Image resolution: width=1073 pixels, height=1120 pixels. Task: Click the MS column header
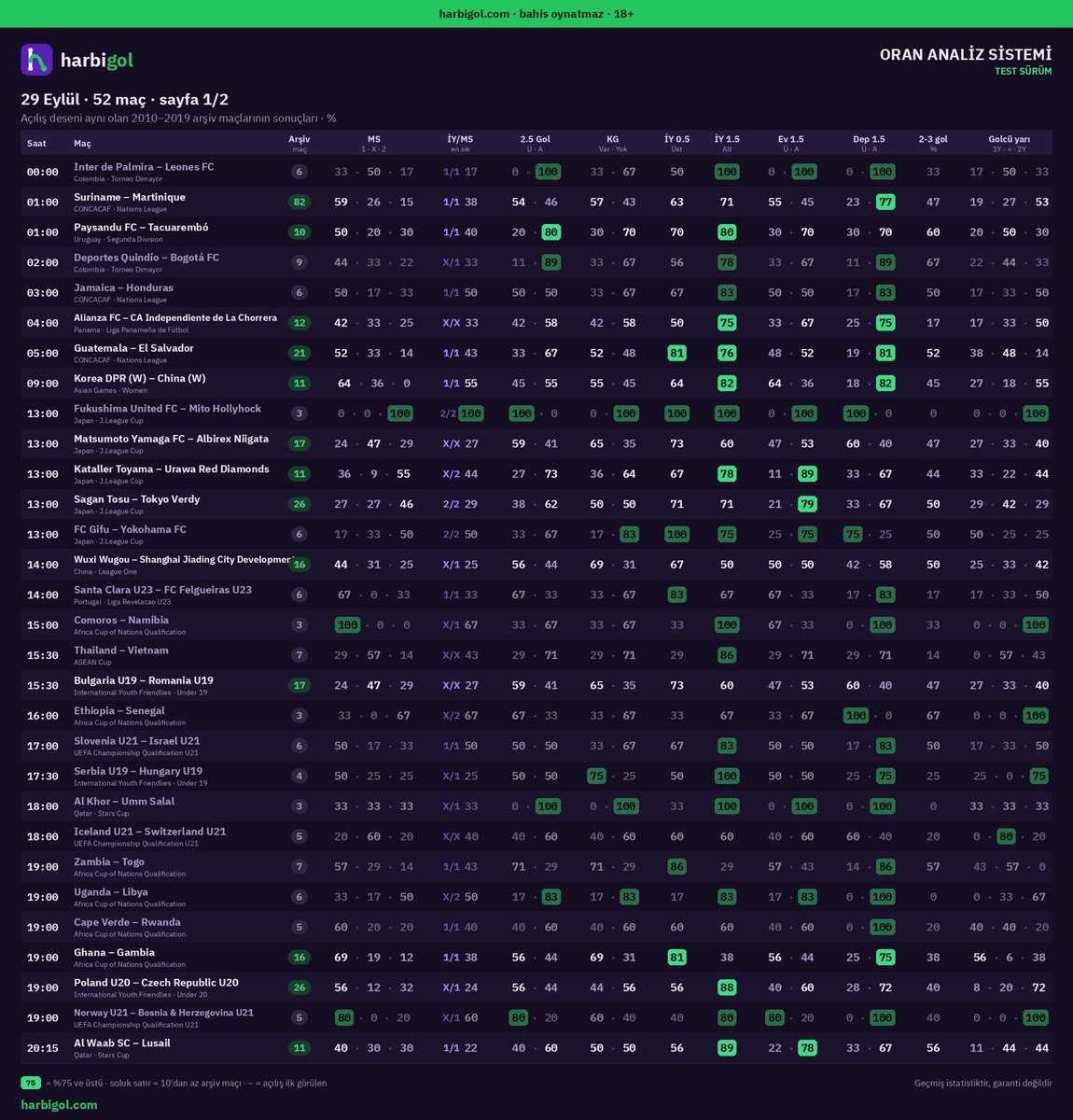click(373, 143)
